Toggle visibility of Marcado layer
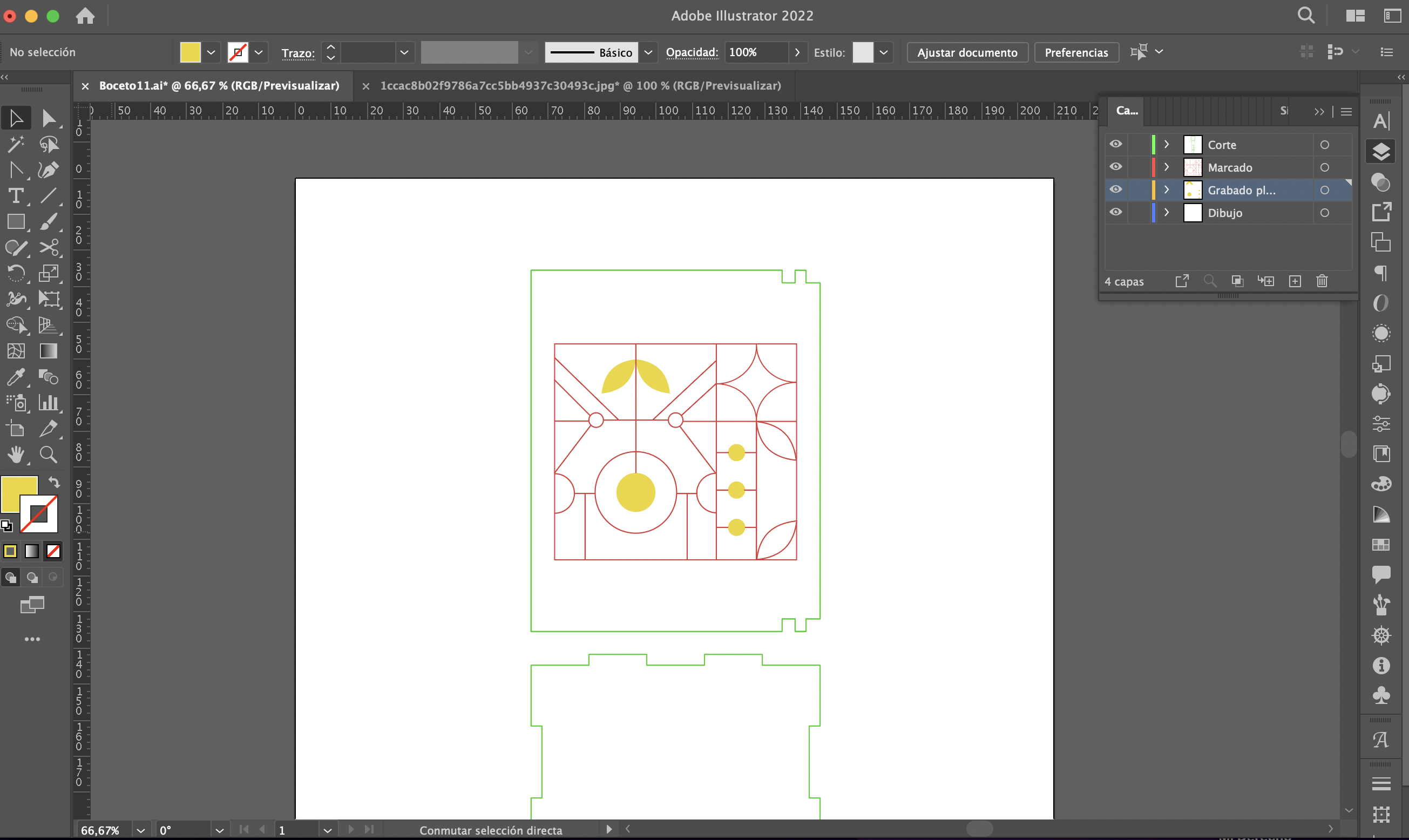 [x=1115, y=167]
